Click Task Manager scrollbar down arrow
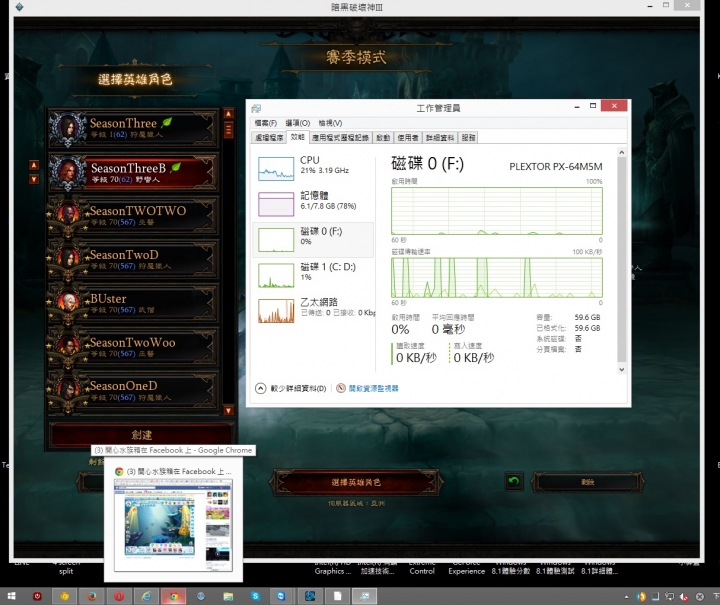The image size is (720, 605). 621,370
